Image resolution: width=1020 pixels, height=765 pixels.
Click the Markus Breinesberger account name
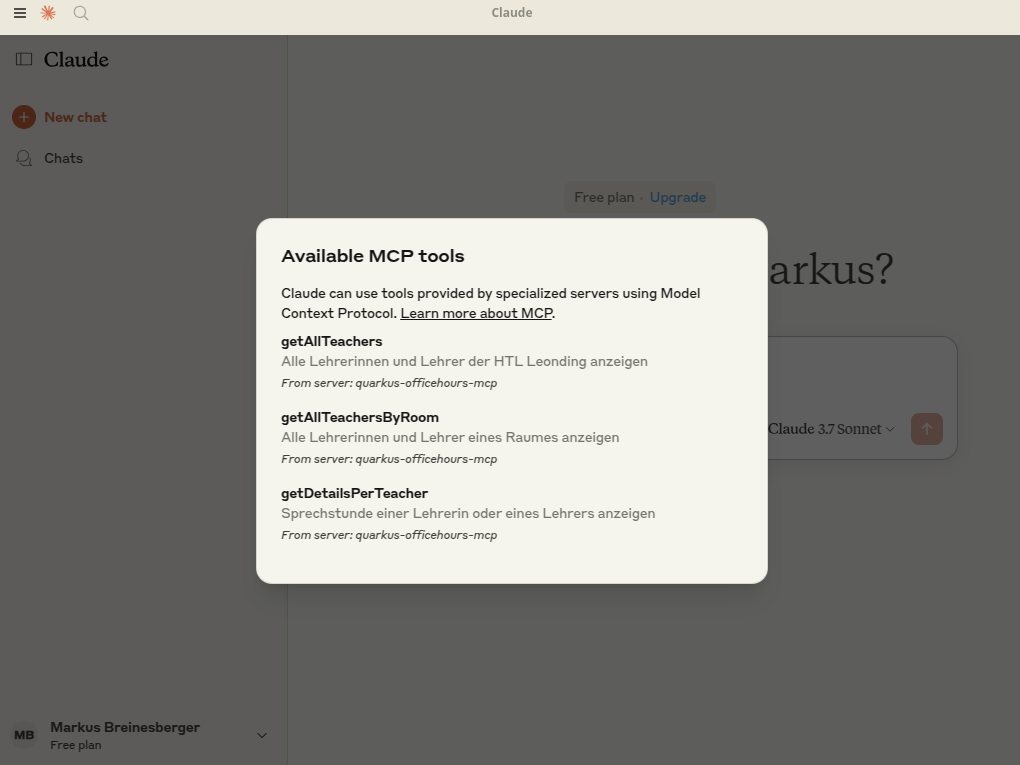tap(125, 727)
